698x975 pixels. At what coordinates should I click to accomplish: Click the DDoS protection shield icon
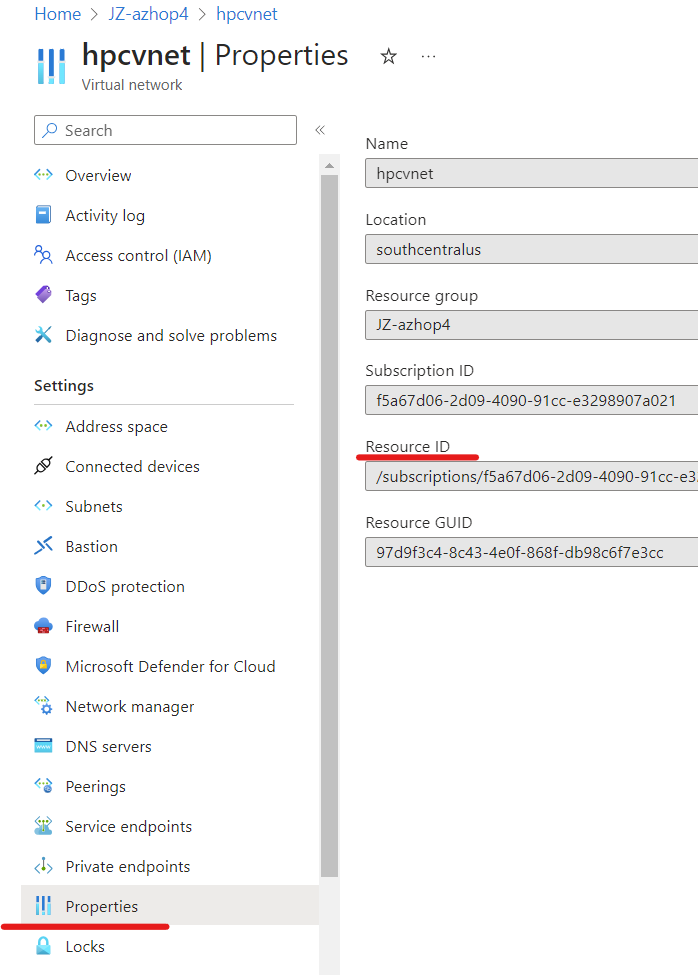coord(43,585)
